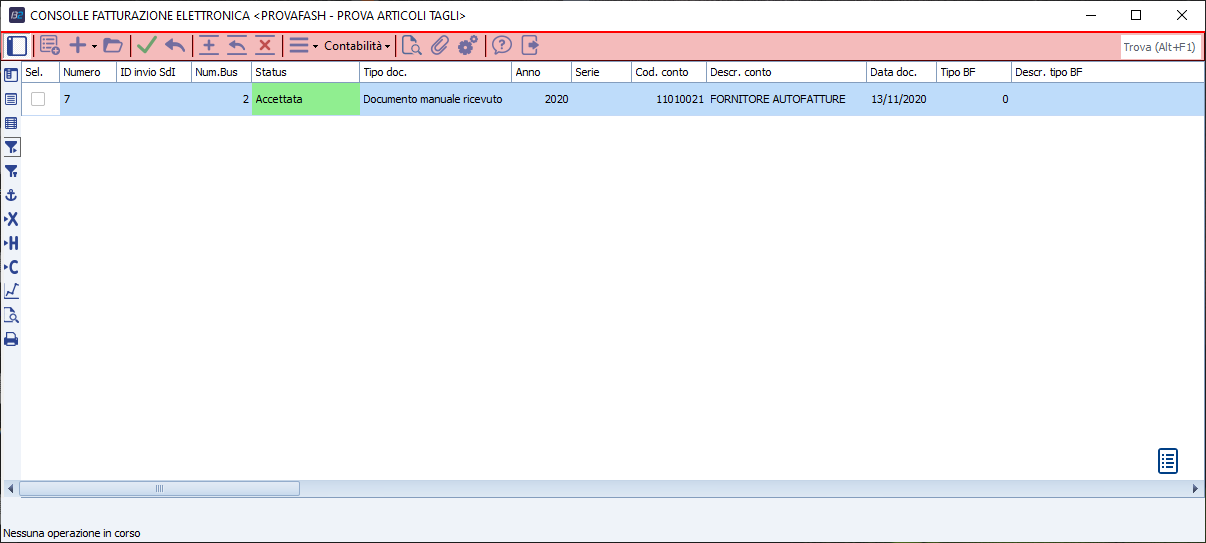Click the column chooser sidebar icon
1206x543 pixels.
point(11,74)
